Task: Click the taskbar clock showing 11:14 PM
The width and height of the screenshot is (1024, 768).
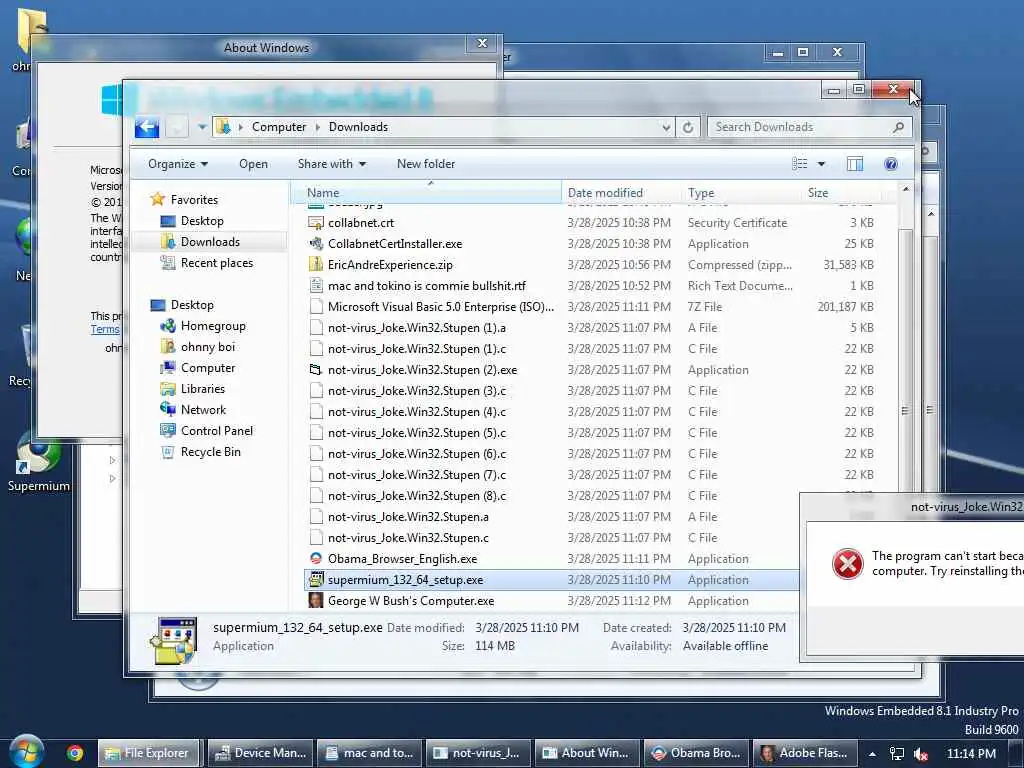Action: (971, 754)
